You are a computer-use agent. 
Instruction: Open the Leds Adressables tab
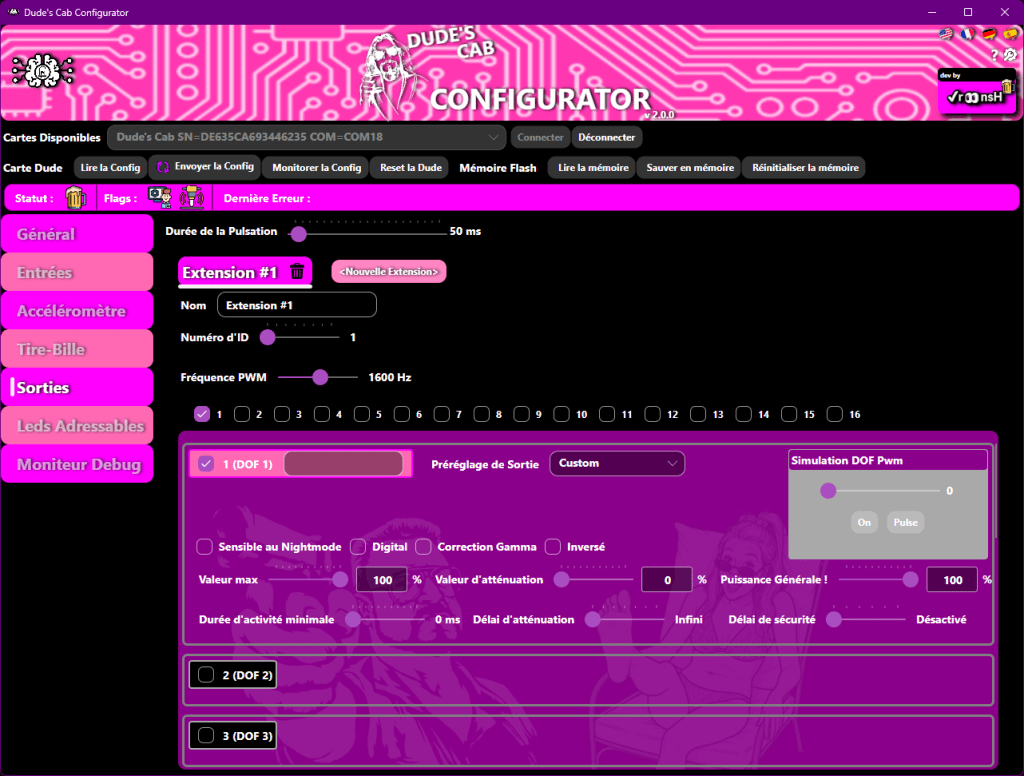click(77, 426)
